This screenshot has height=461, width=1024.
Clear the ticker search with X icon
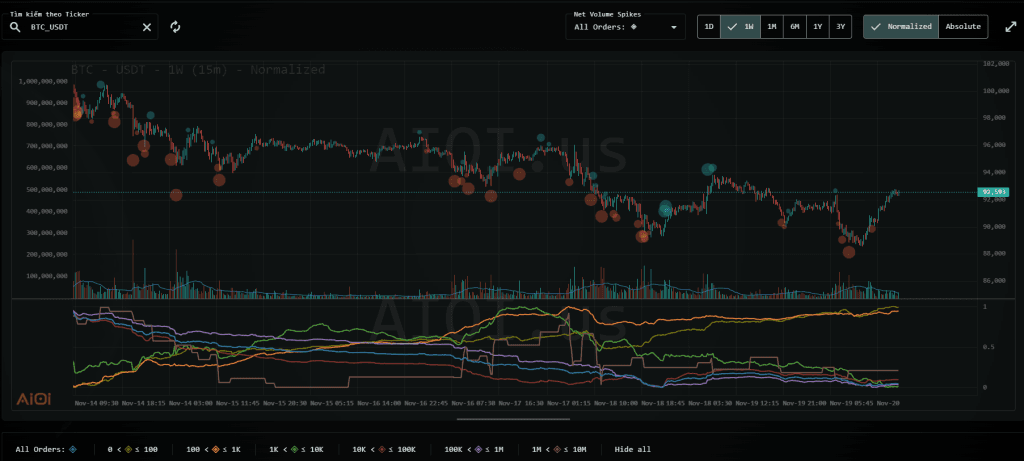tap(147, 27)
